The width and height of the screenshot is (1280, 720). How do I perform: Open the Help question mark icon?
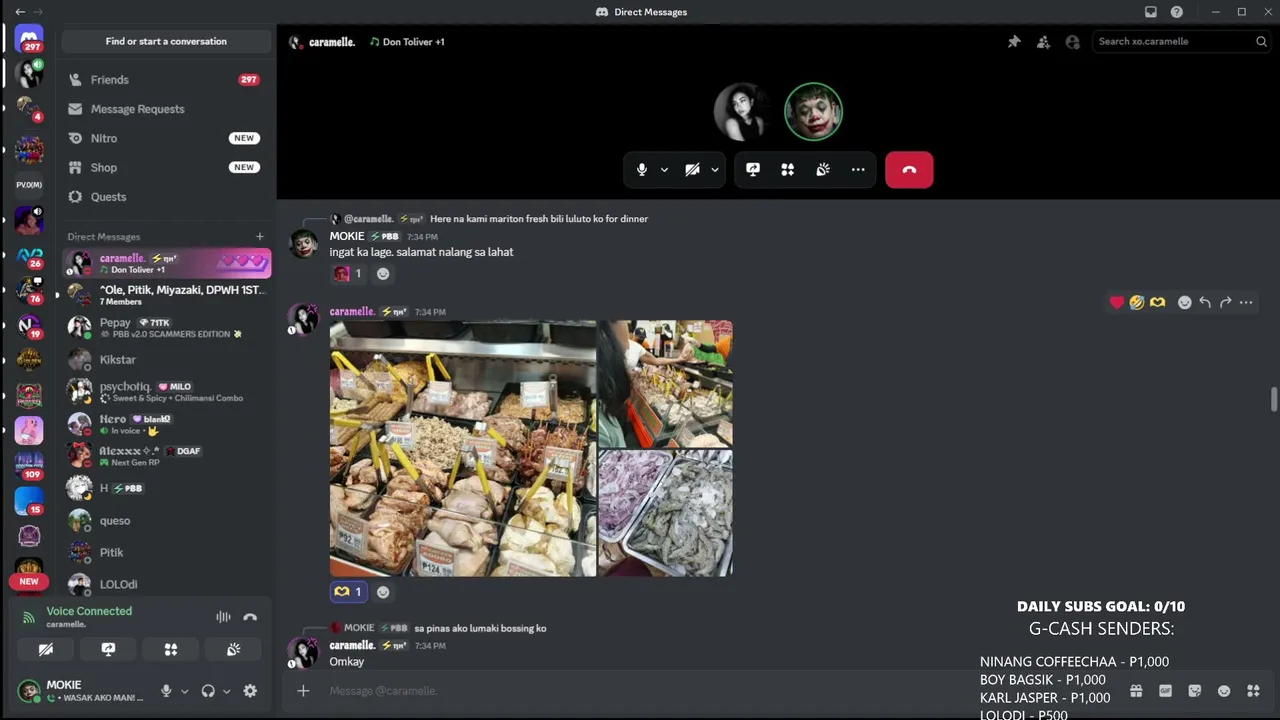[1177, 12]
